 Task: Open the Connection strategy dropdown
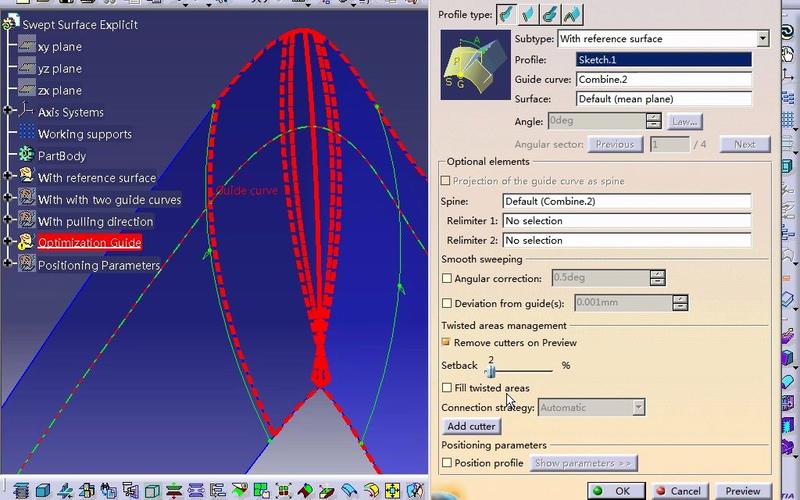point(639,407)
